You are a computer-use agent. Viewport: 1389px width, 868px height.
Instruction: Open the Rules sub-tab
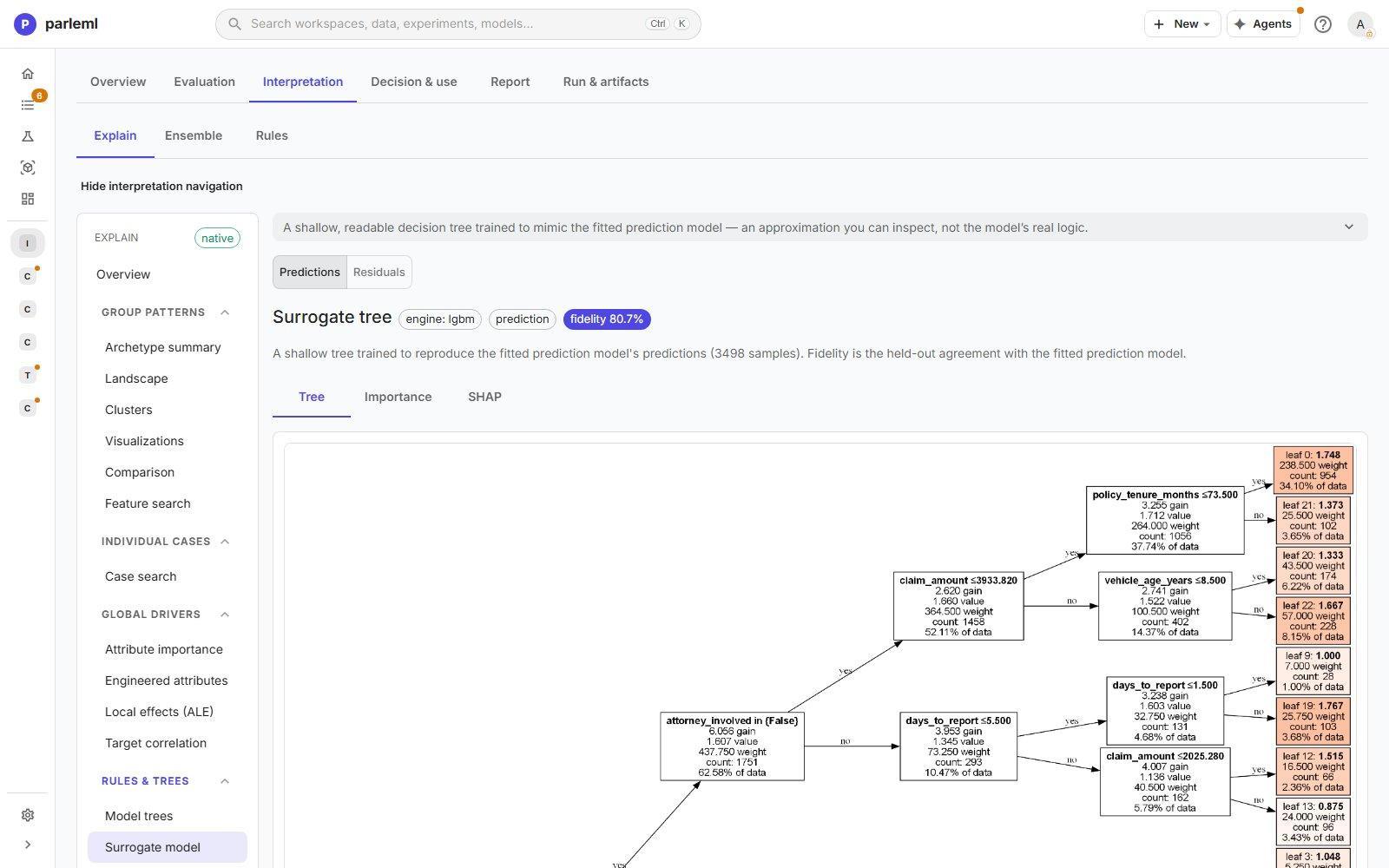(272, 135)
